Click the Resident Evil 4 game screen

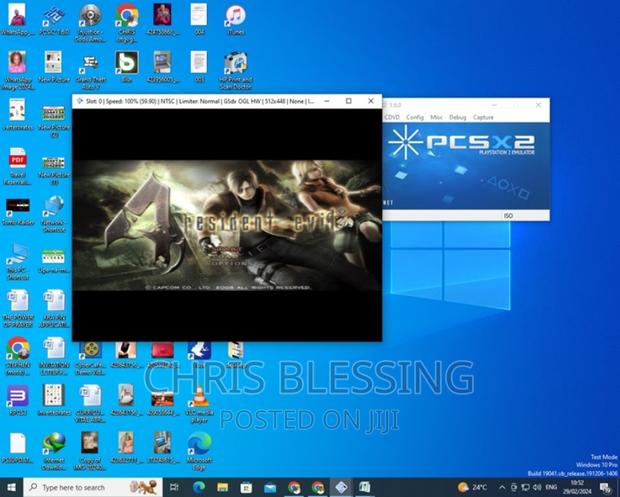click(x=226, y=225)
